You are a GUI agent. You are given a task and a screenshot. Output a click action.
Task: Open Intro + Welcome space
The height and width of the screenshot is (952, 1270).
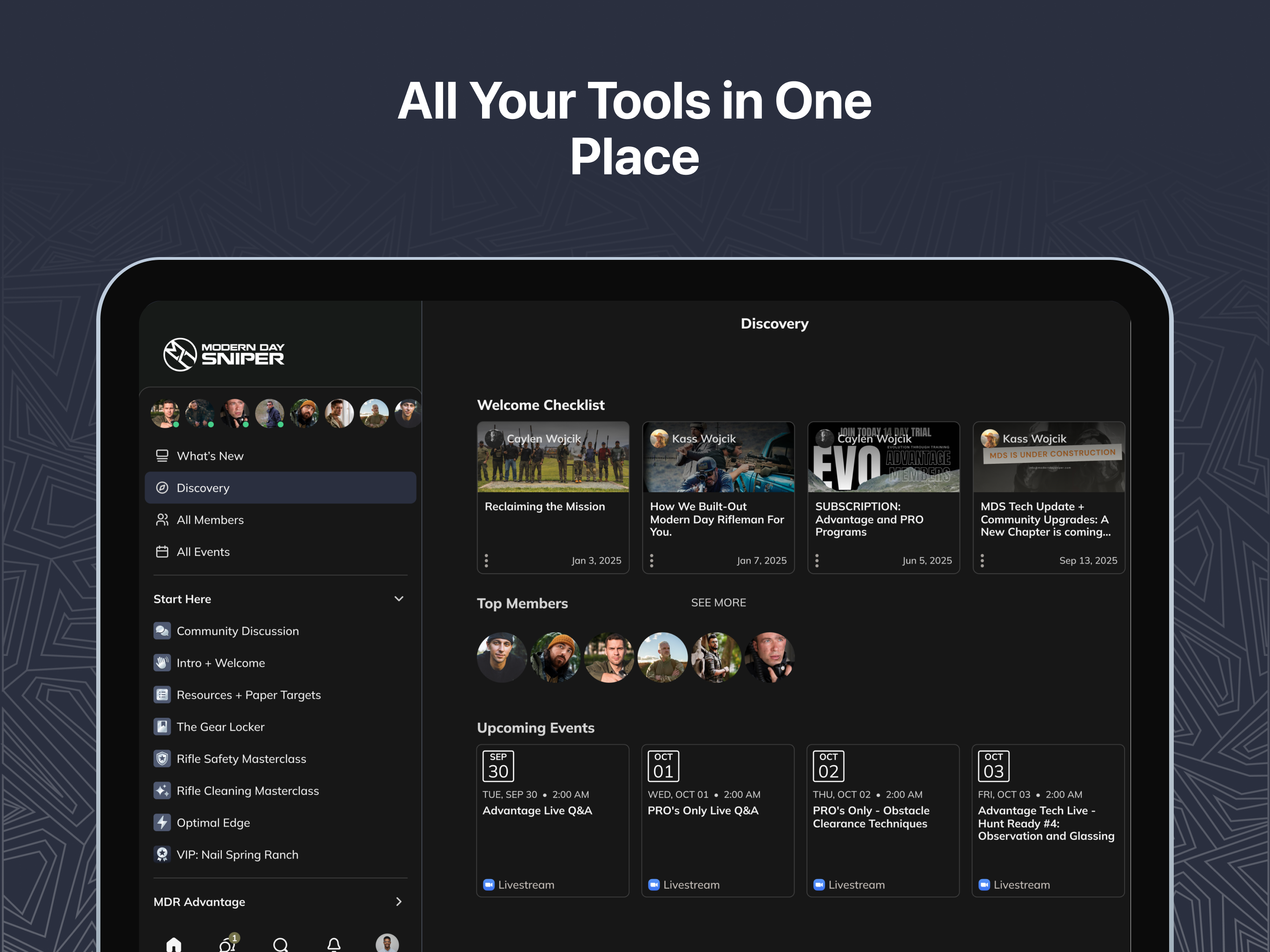[x=281, y=663]
